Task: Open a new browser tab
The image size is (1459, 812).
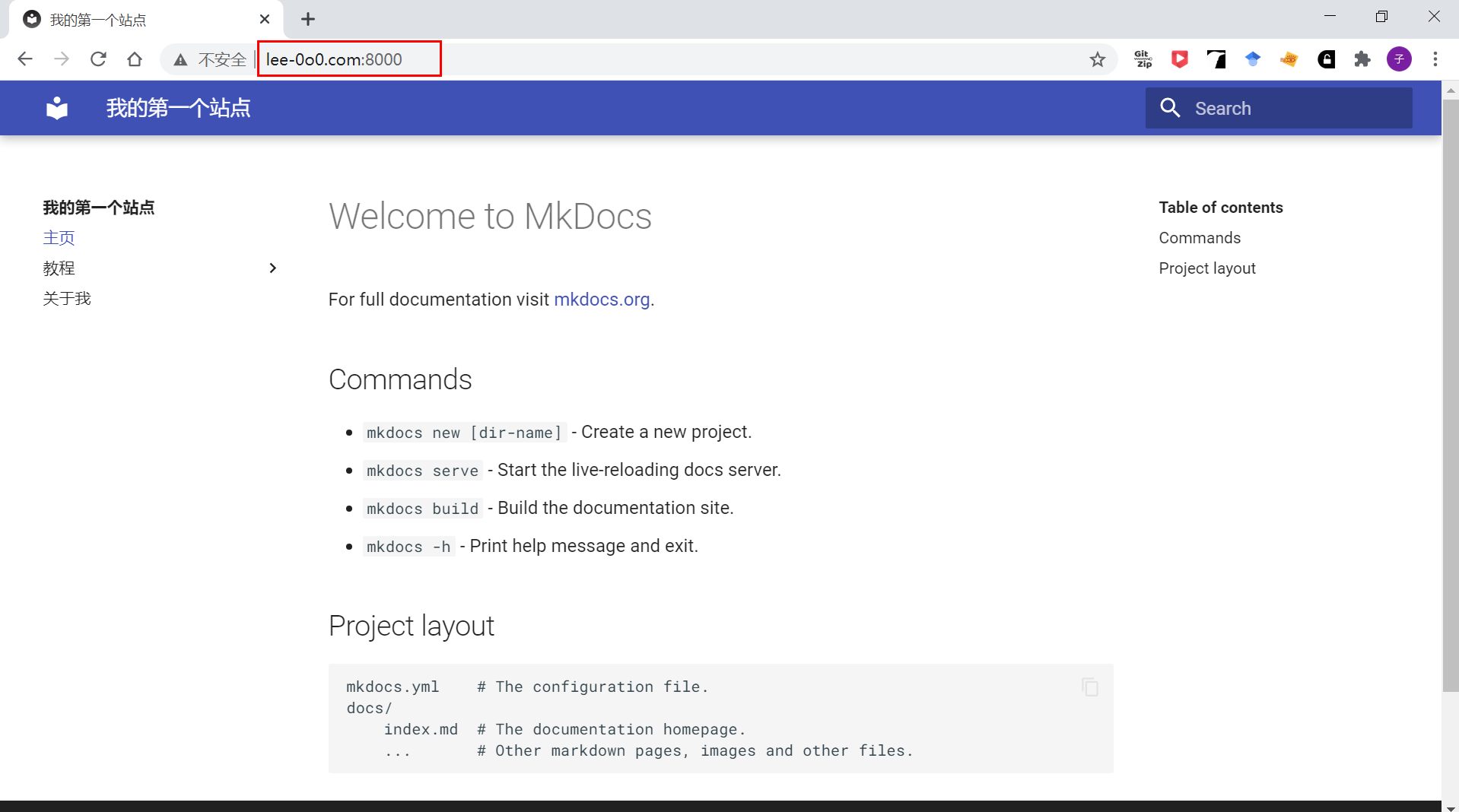Action: [307, 18]
